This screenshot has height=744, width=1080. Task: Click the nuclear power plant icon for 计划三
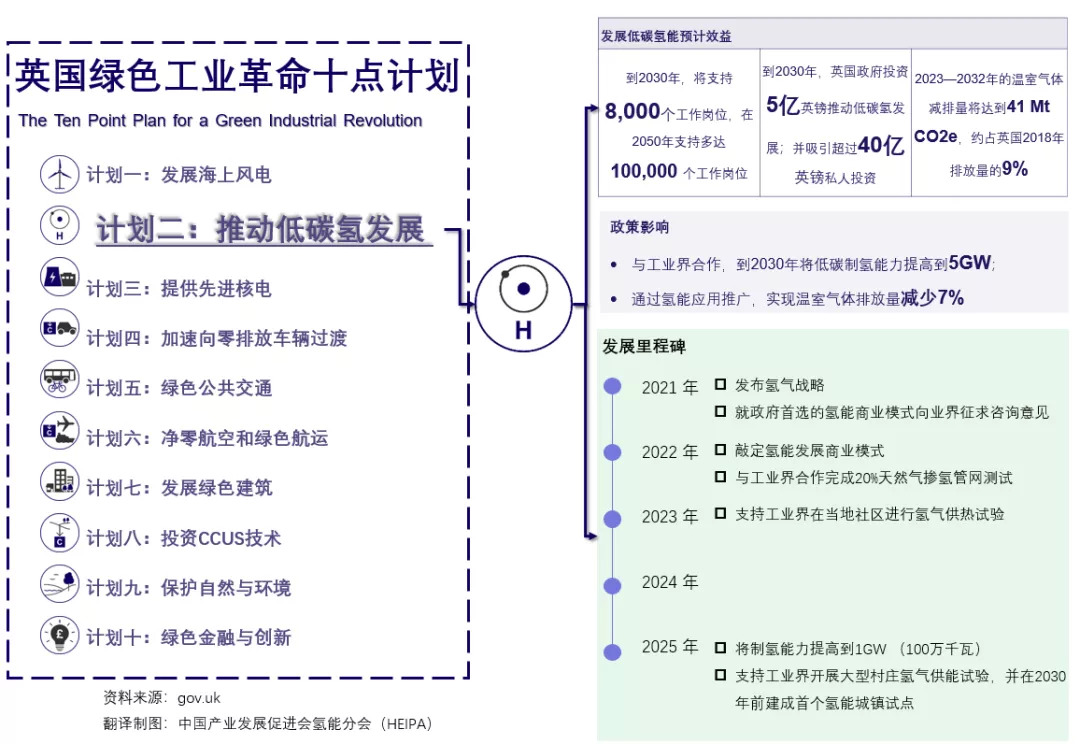[59, 277]
